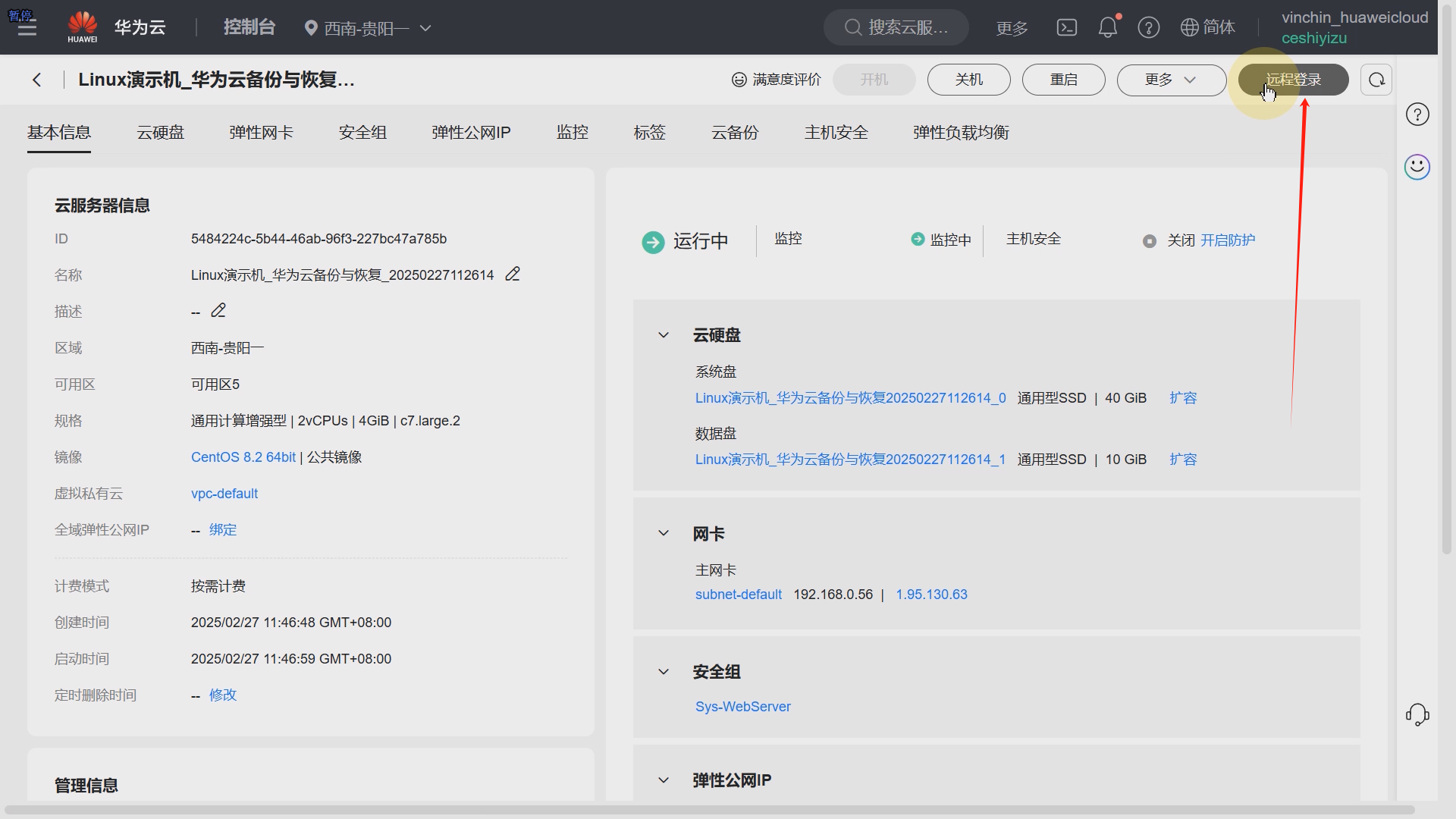This screenshot has width=1456, height=819.
Task: Click the 开启防护 link
Action: (1227, 240)
